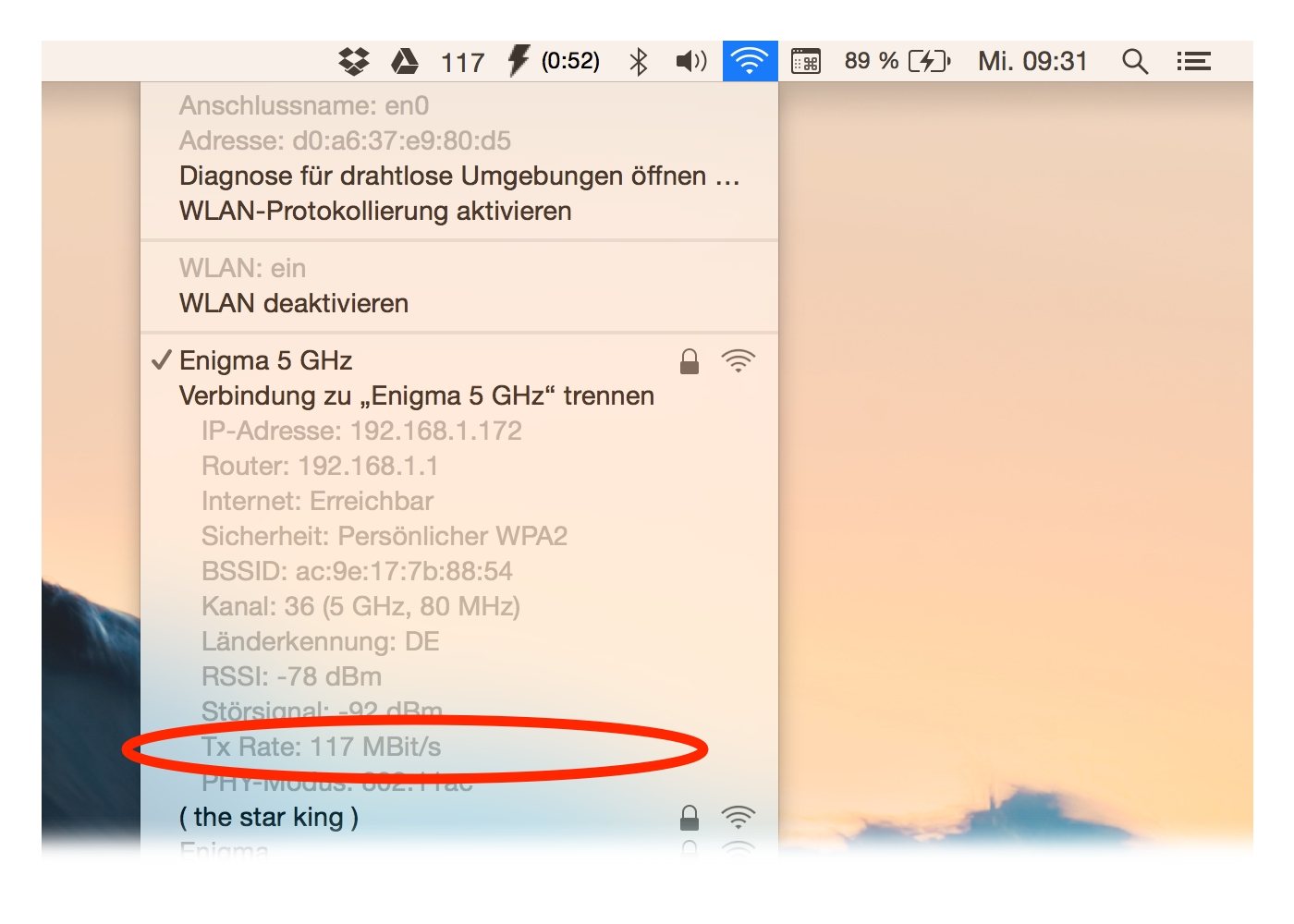
Task: Click the (0:52) remaining time indicator
Action: [x=570, y=61]
